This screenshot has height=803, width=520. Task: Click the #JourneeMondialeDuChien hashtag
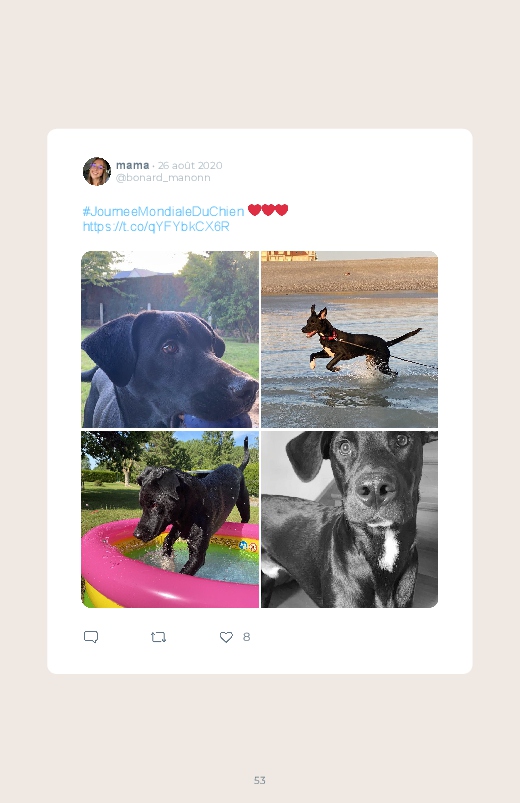[163, 212]
